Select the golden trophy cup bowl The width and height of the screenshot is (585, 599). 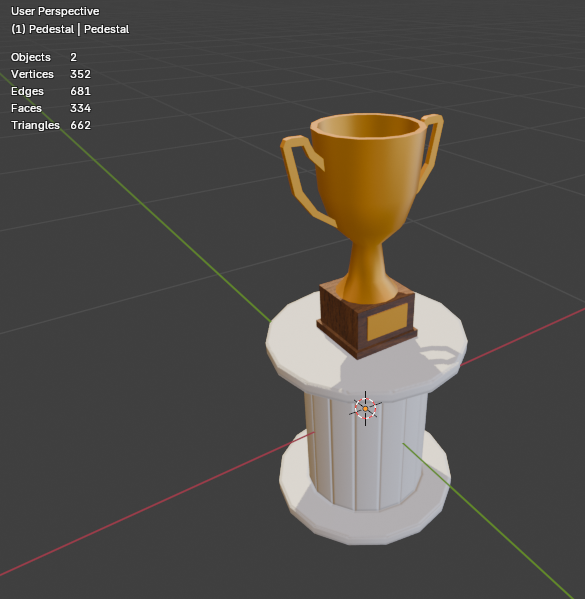click(x=369, y=180)
